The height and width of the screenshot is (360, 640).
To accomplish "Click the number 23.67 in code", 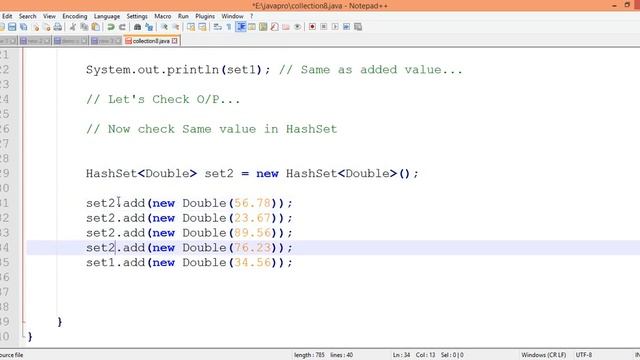I will click(x=253, y=218).
